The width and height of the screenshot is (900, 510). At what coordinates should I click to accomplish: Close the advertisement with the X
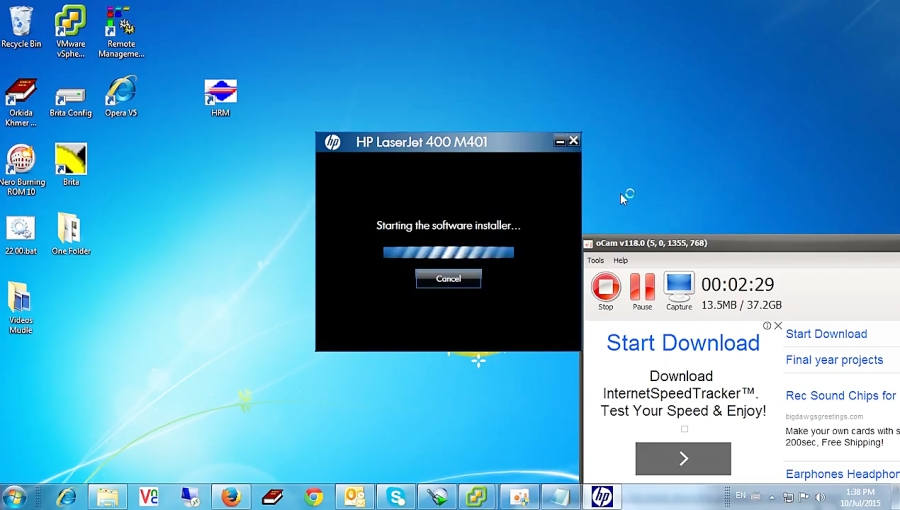pyautogui.click(x=778, y=325)
